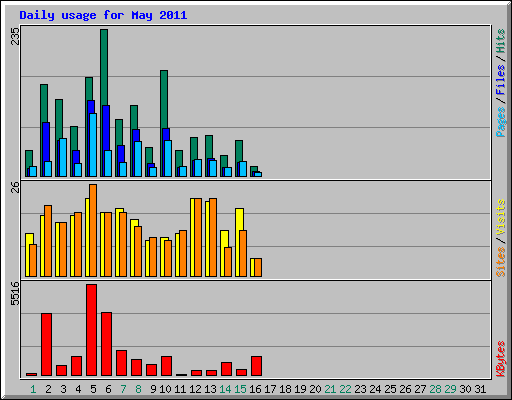
Task: Click day 14 on the date axis
Action: pos(225,389)
